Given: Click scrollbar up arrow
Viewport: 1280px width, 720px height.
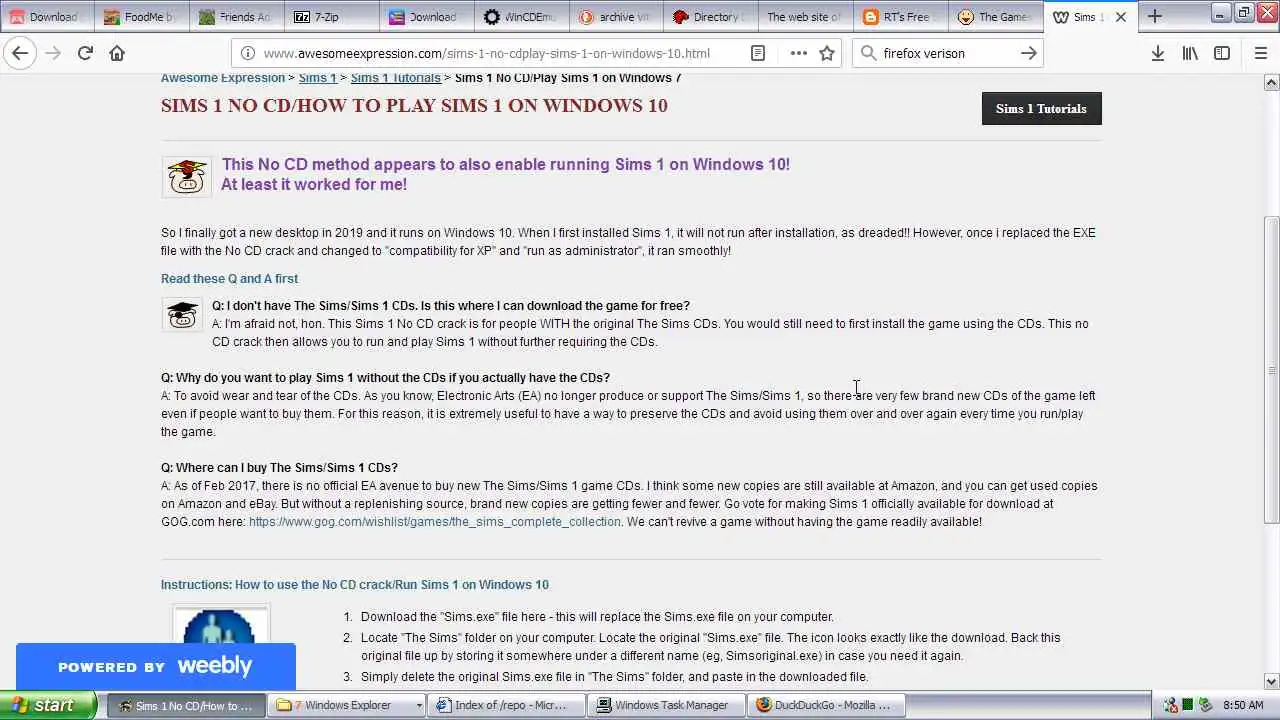Looking at the screenshot, I should pyautogui.click(x=1271, y=83).
